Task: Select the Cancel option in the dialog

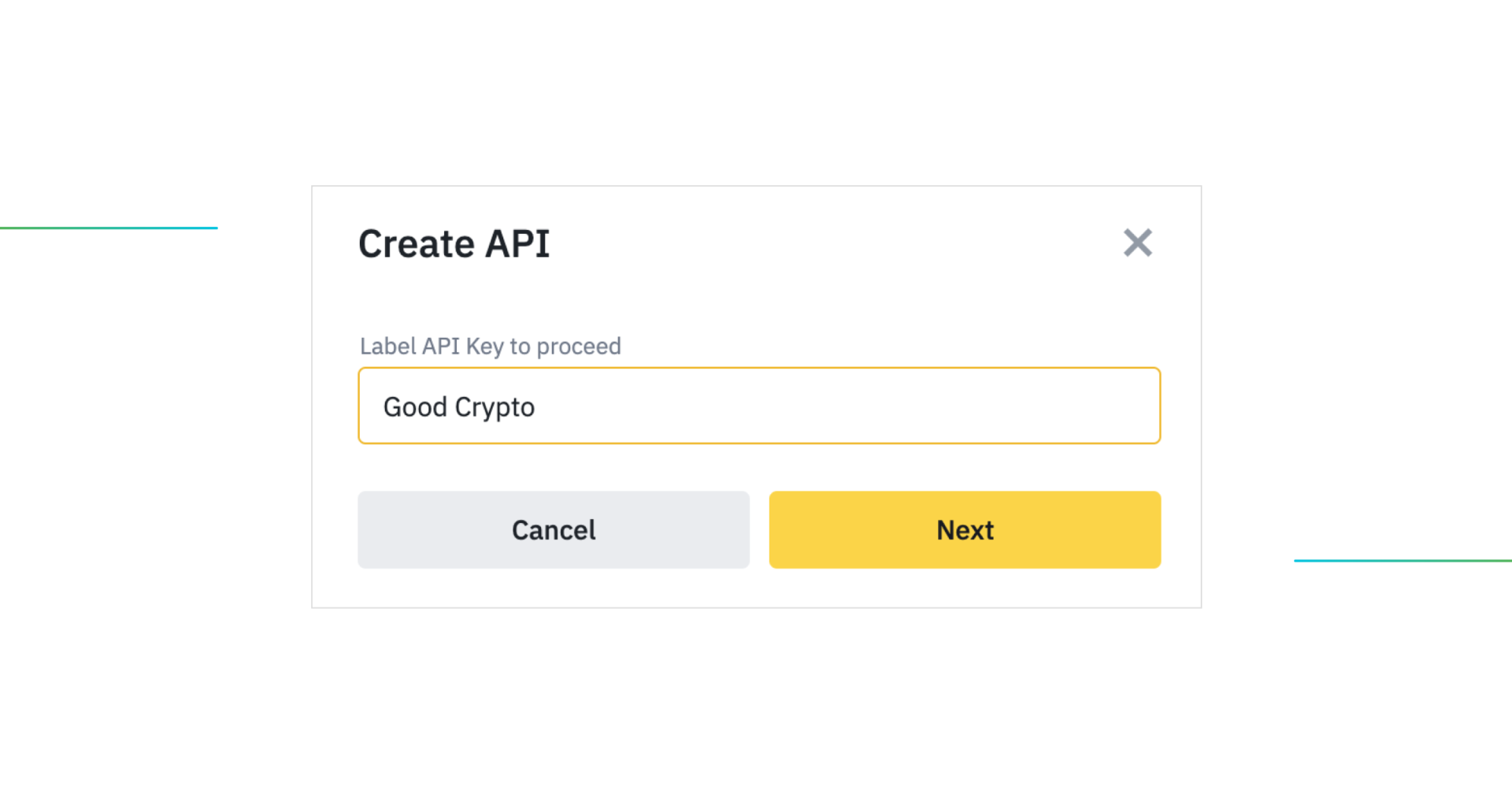Action: [553, 529]
